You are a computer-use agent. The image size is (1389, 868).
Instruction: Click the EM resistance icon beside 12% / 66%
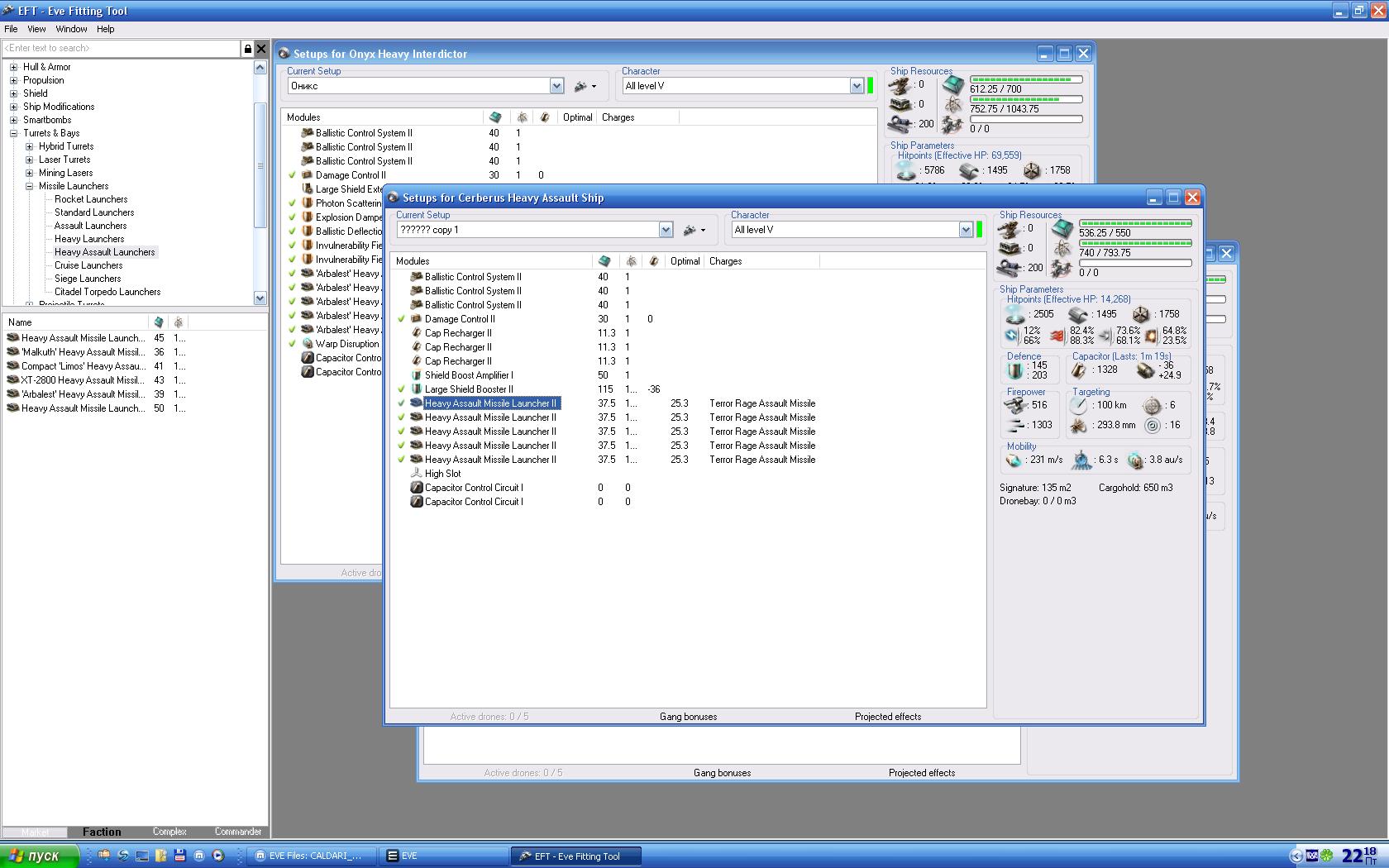tap(1011, 336)
